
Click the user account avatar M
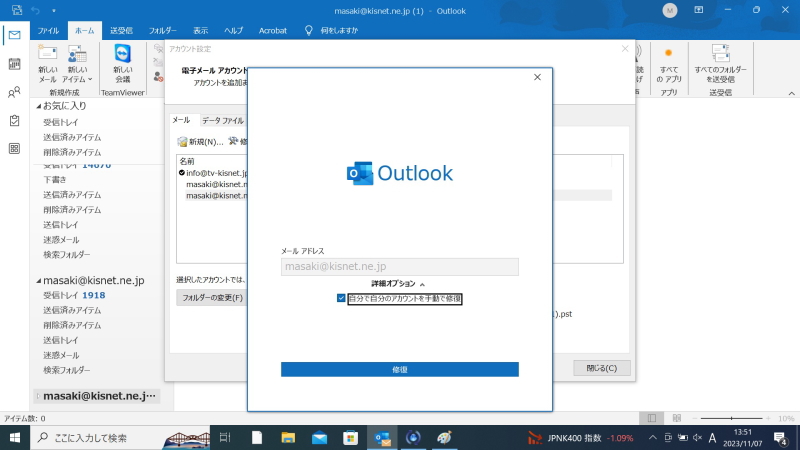669,10
